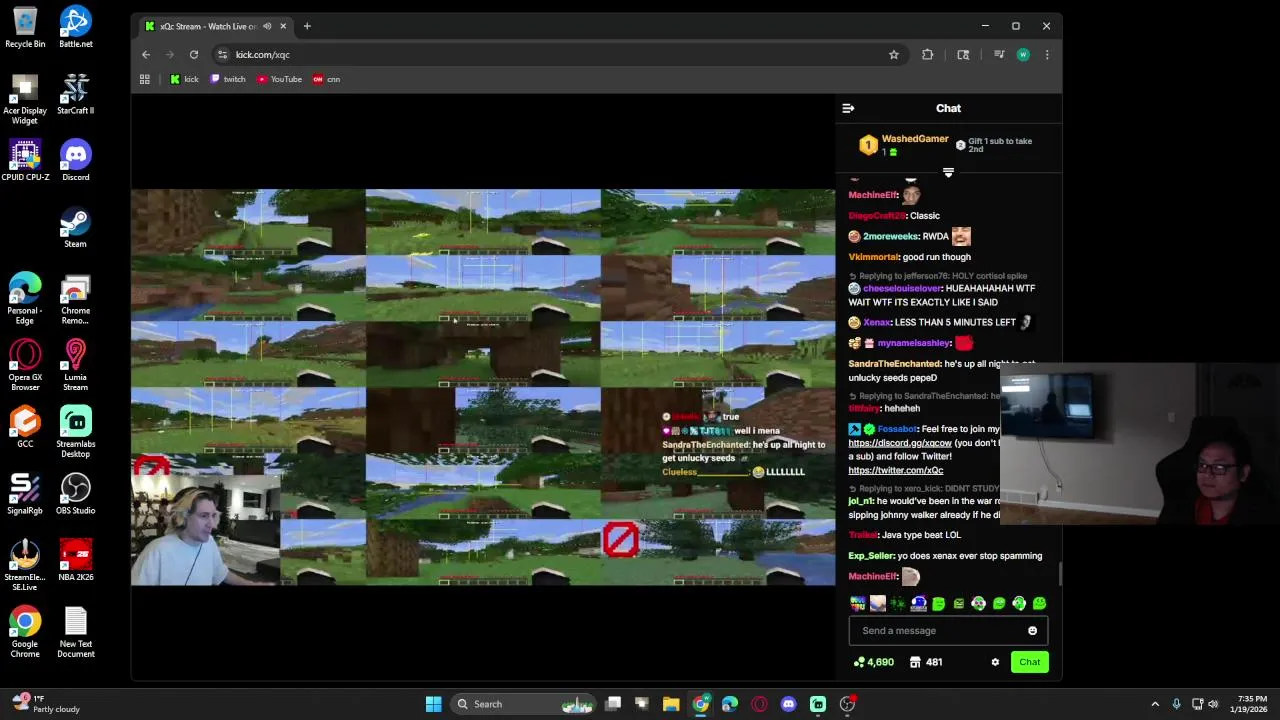
Task: Click the taskbar Search box
Action: [522, 704]
